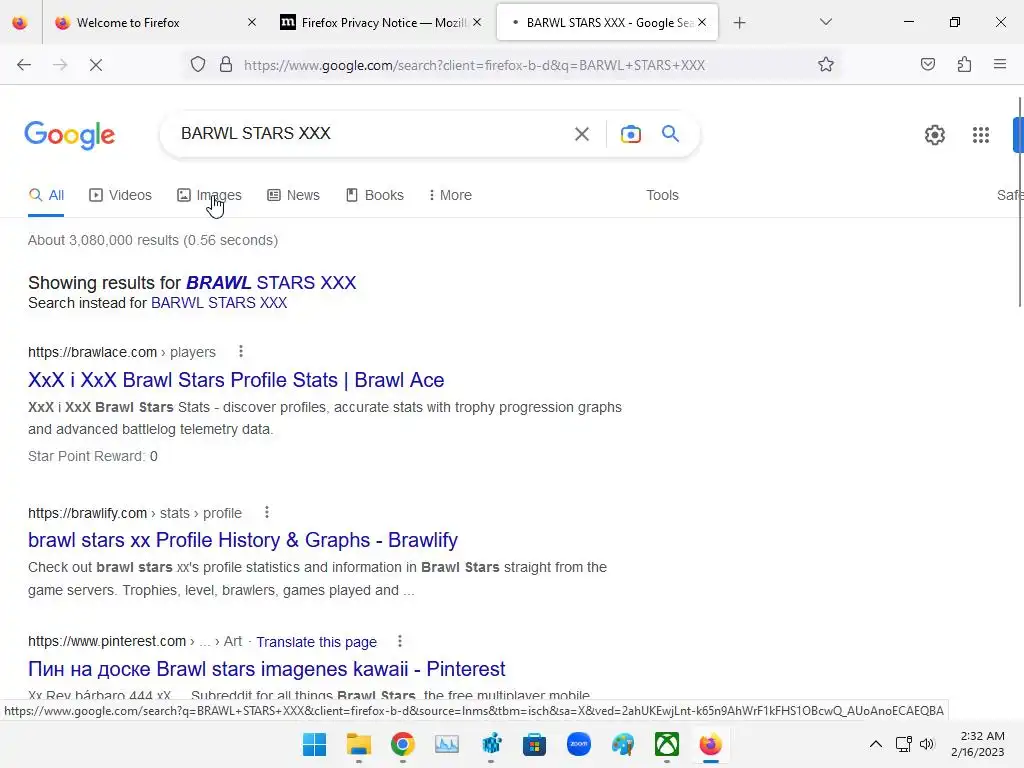The image size is (1024, 768).
Task: Focus the Google search input field
Action: (x=372, y=134)
